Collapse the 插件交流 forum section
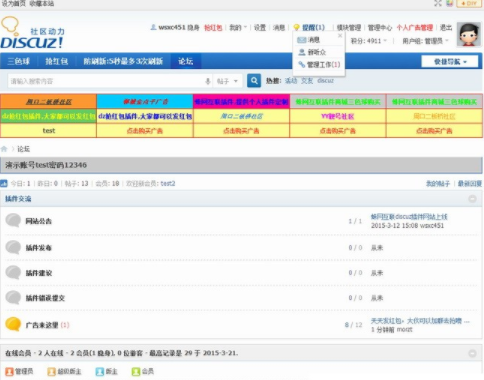This screenshot has height=380, width=484. (x=472, y=199)
